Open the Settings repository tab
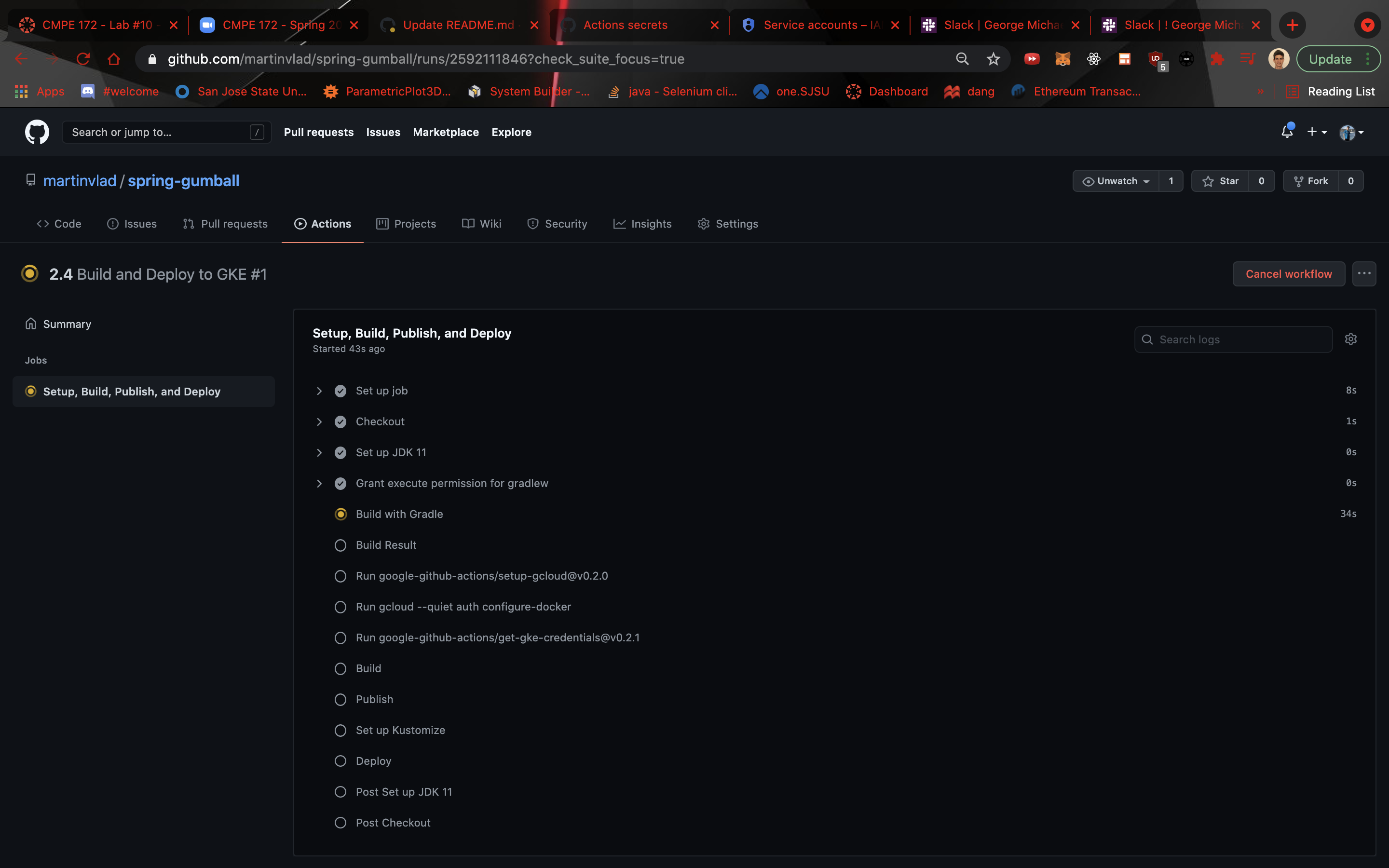 tap(727, 224)
